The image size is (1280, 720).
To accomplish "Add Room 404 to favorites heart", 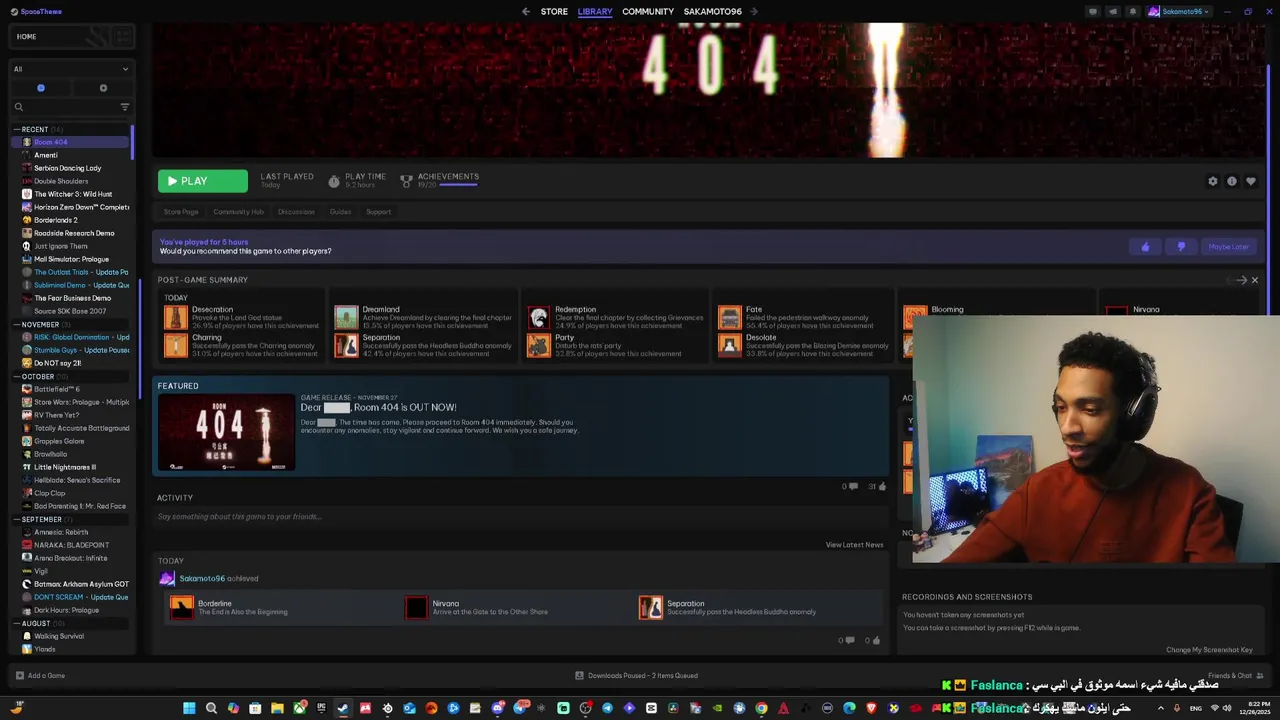I will pos(1251,181).
